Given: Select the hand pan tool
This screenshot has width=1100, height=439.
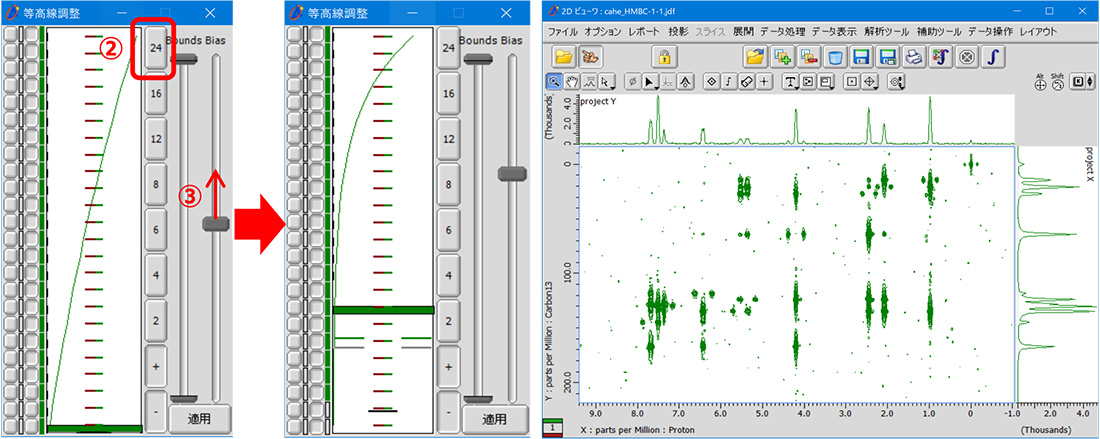Looking at the screenshot, I should pos(575,82).
